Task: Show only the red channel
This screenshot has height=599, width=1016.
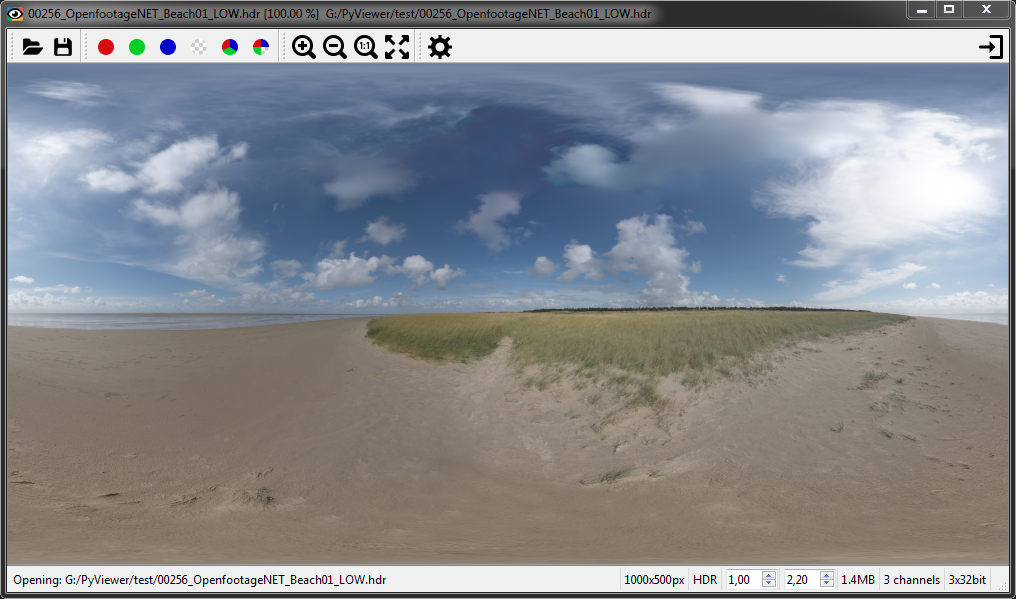Action: tap(106, 47)
